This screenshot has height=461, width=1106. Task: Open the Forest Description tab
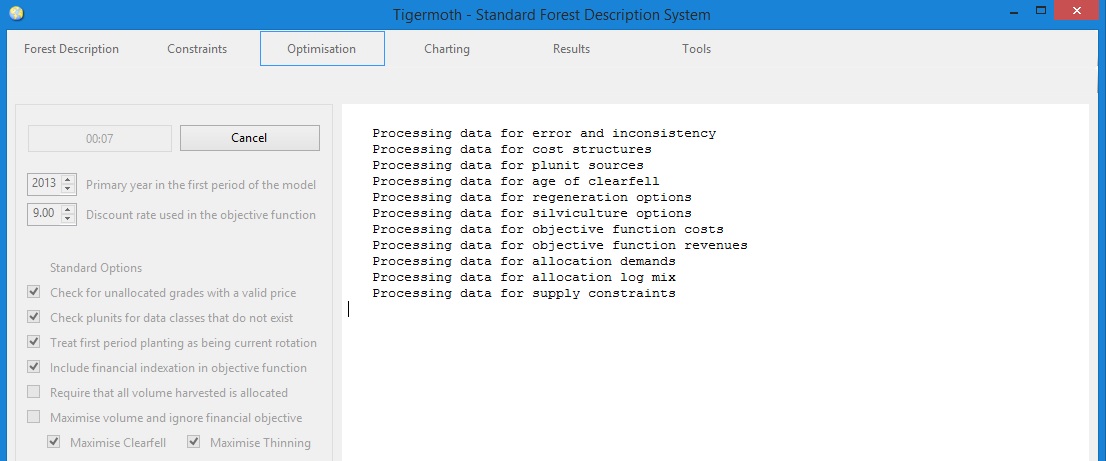point(71,49)
